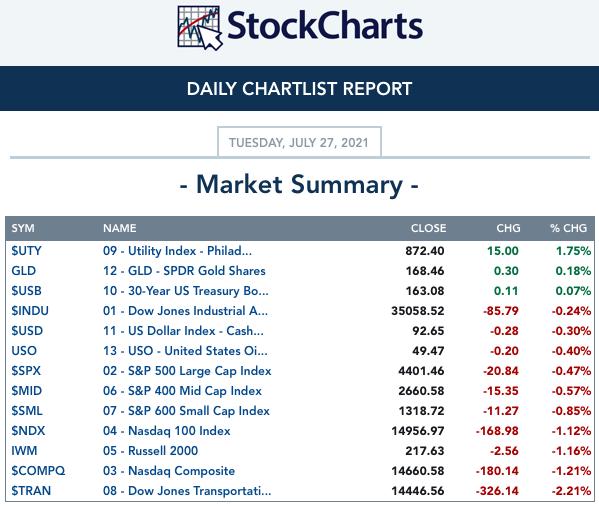Click the Daily ChartList Report banner

coord(300,89)
